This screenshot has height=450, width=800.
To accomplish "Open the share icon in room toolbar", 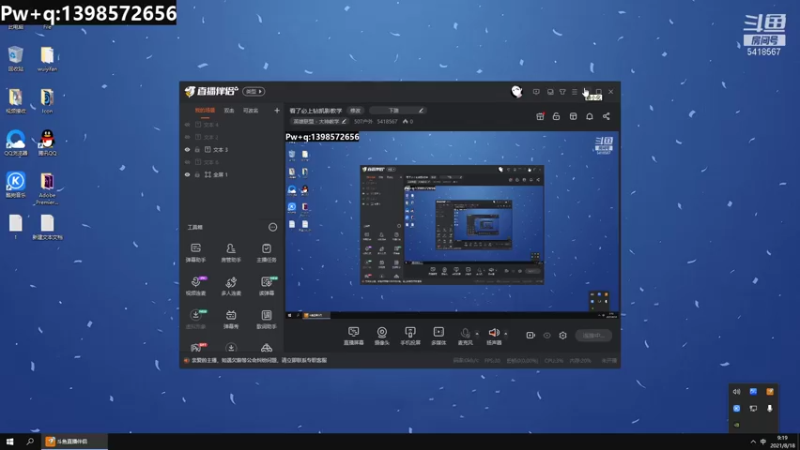I will pos(606,116).
